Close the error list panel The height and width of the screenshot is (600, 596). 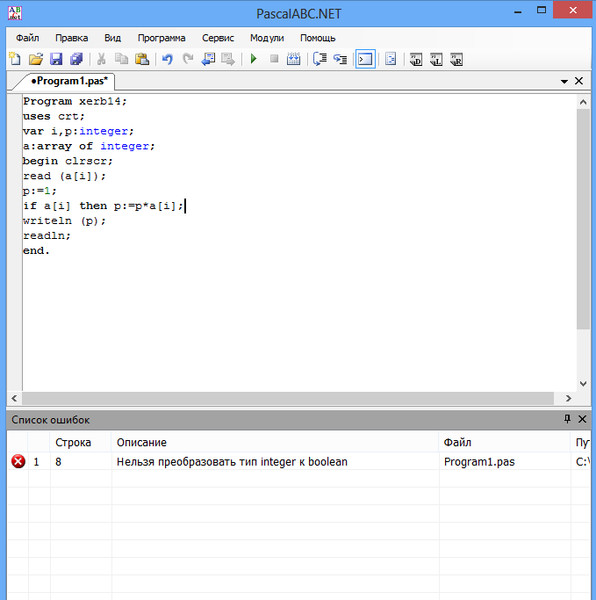point(582,419)
